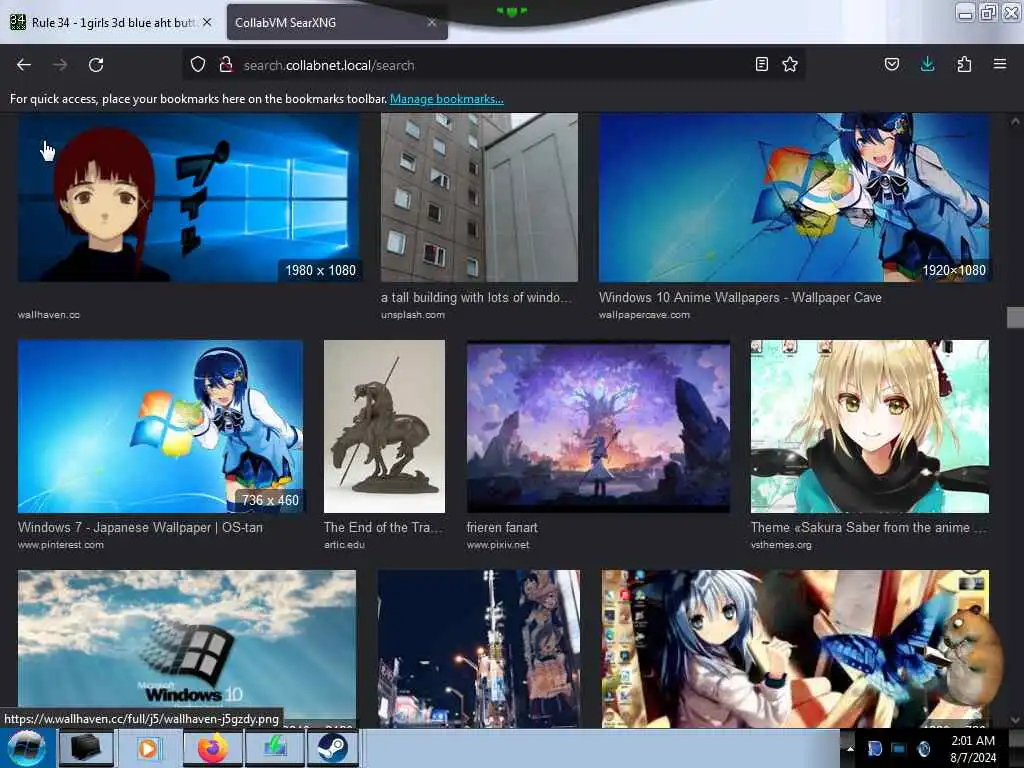This screenshot has height=768, width=1024.
Task: Open the night street anime billboard thumbnail
Action: (479, 648)
